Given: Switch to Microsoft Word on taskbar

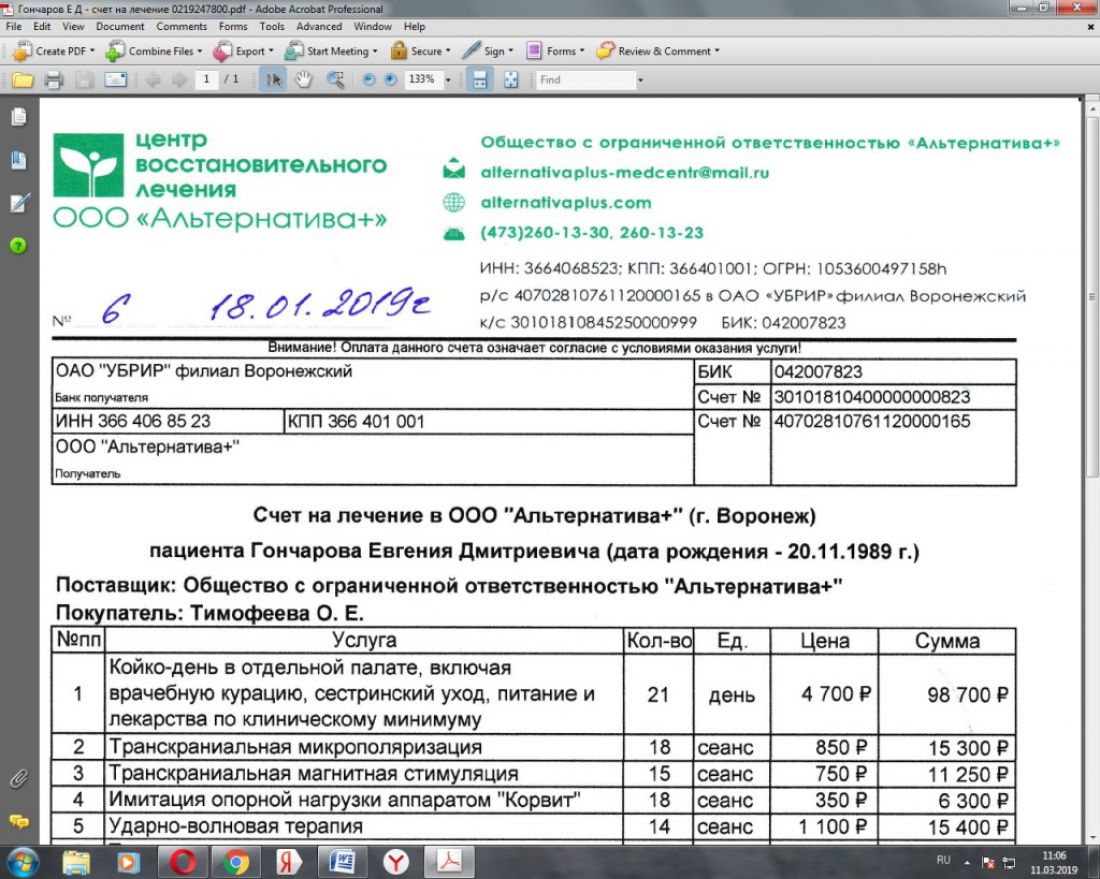Looking at the screenshot, I should (342, 862).
